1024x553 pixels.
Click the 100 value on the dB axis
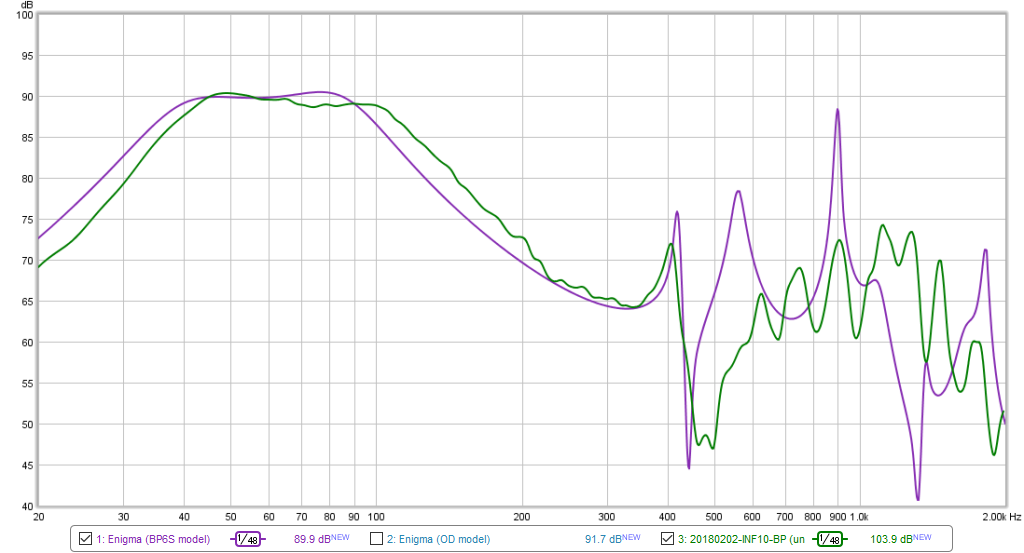[25, 15]
